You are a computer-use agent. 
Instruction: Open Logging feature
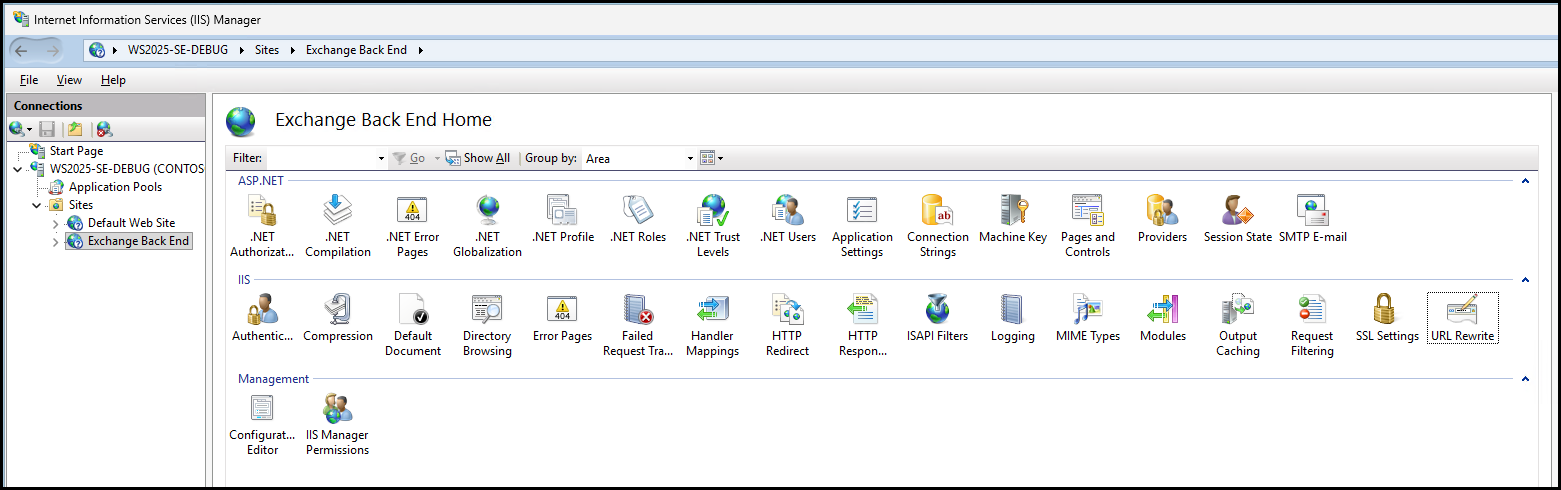1013,318
